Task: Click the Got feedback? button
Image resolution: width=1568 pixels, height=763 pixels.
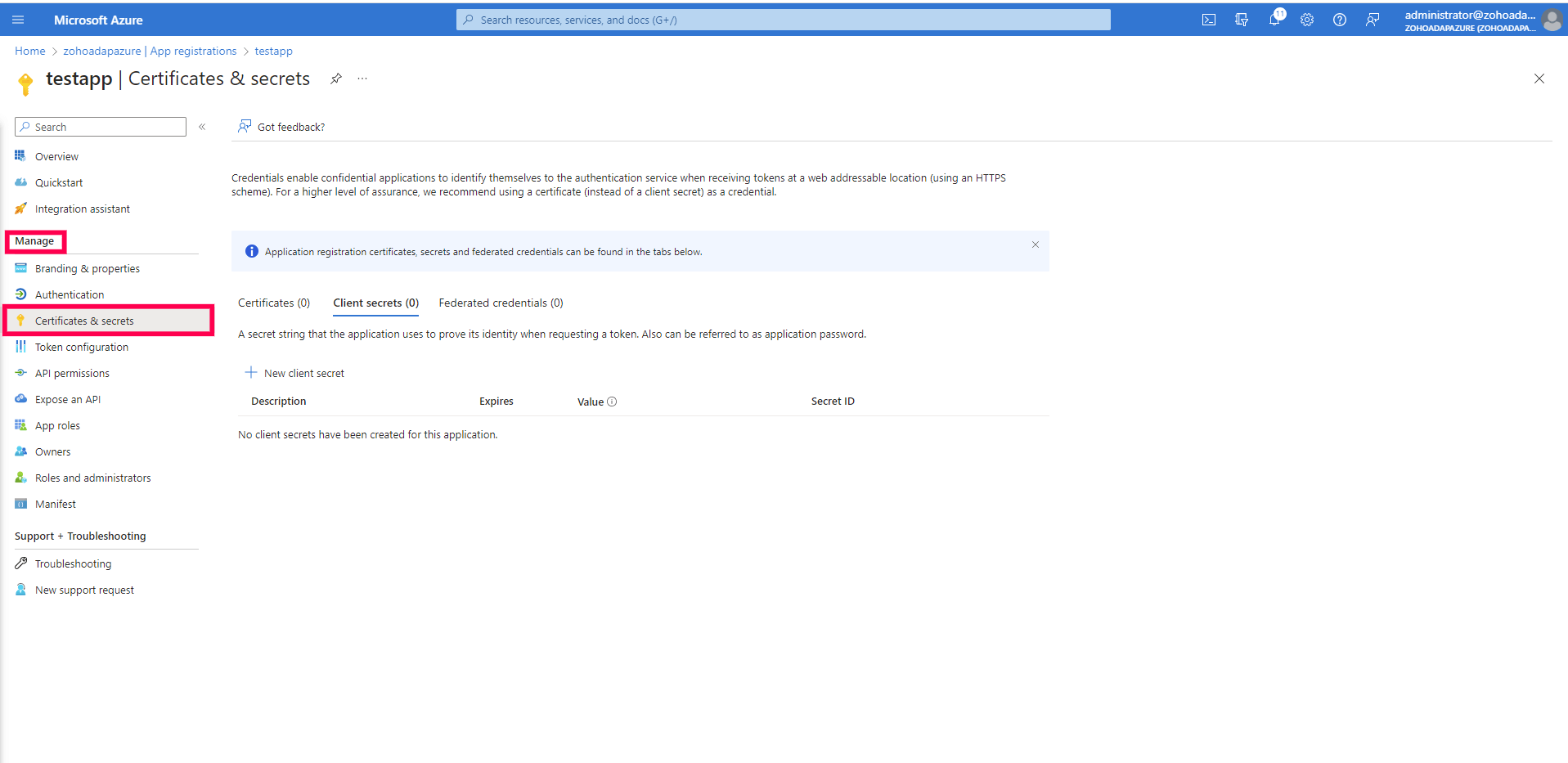Action: click(281, 127)
